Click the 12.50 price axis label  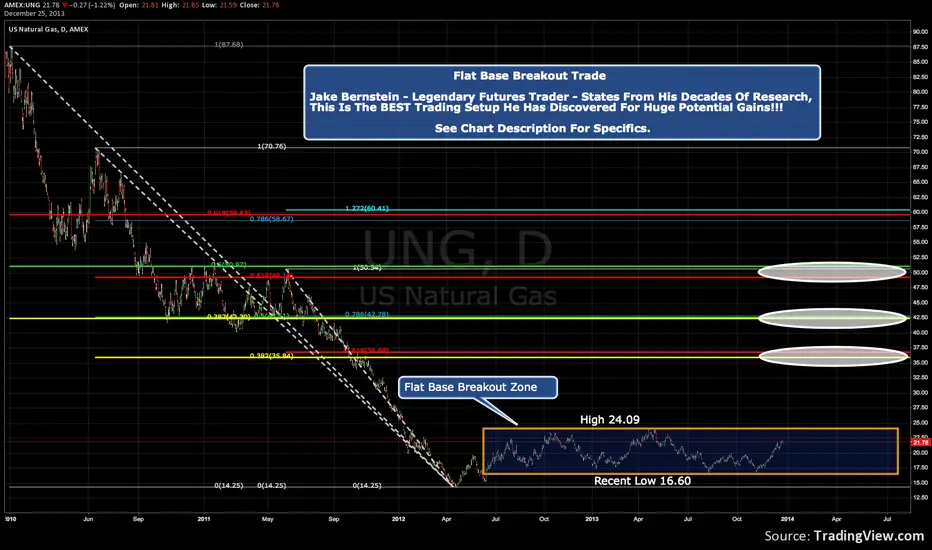click(x=920, y=497)
